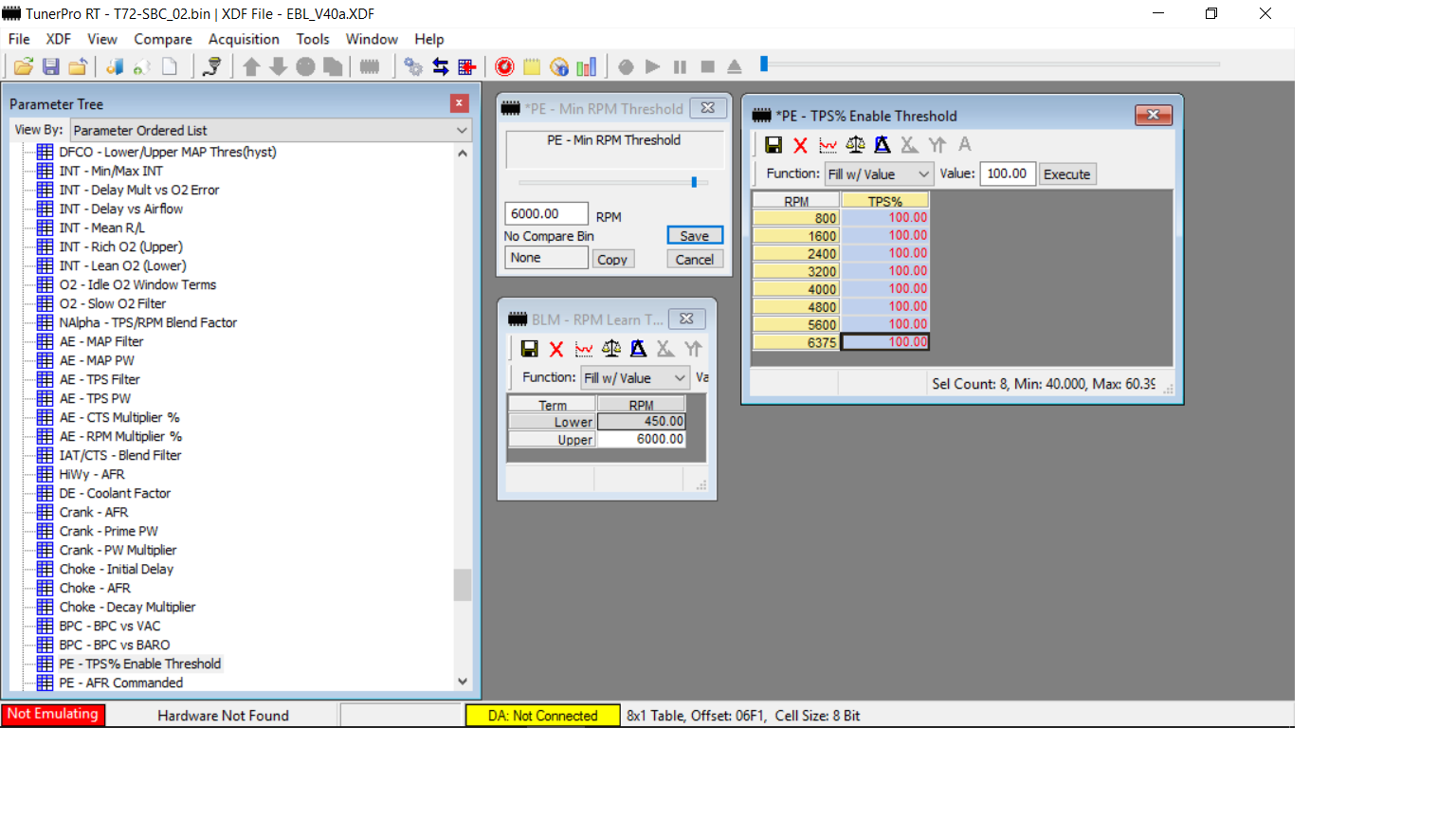Screen dimensions: 1456x819
Task: Open the Acquisition menu
Action: pos(244,39)
